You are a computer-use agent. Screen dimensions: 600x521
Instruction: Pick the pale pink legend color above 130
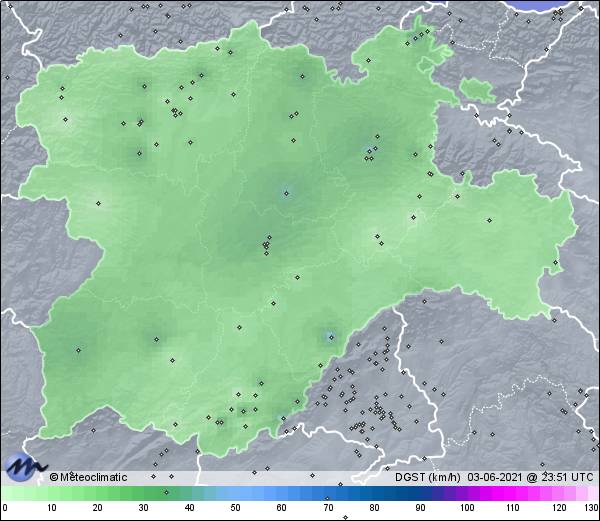(x=592, y=494)
